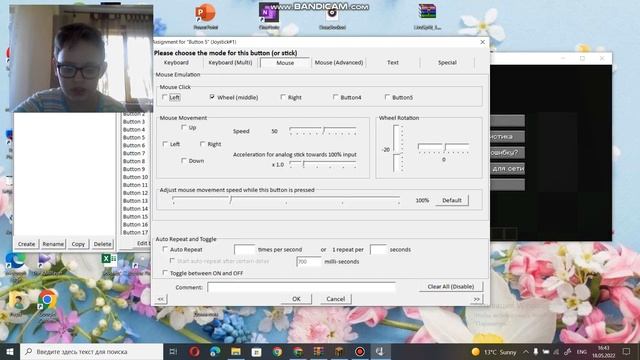This screenshot has height=360, width=640.
Task: Confirm the assignment with OK
Action: coord(296,299)
